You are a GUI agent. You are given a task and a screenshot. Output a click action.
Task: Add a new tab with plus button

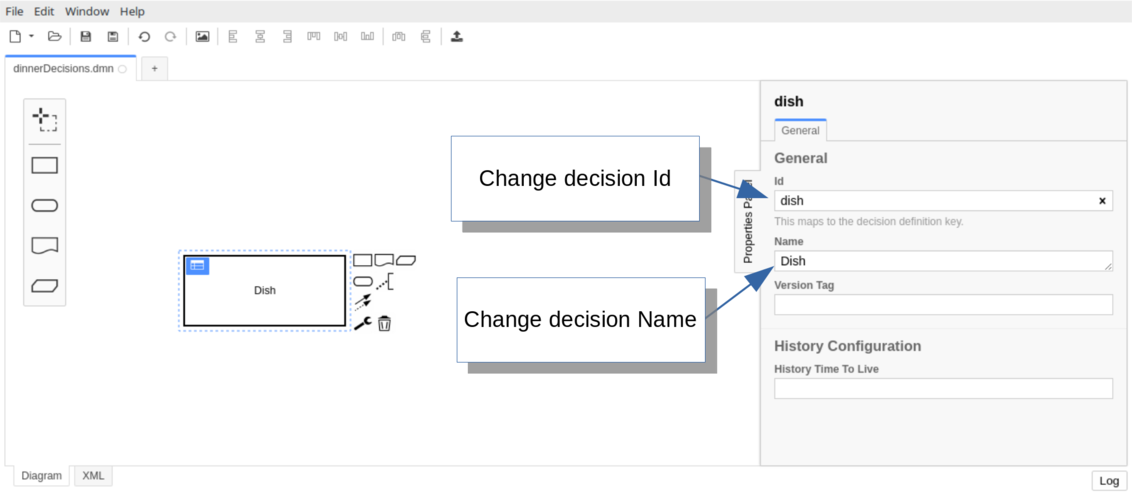[154, 68]
